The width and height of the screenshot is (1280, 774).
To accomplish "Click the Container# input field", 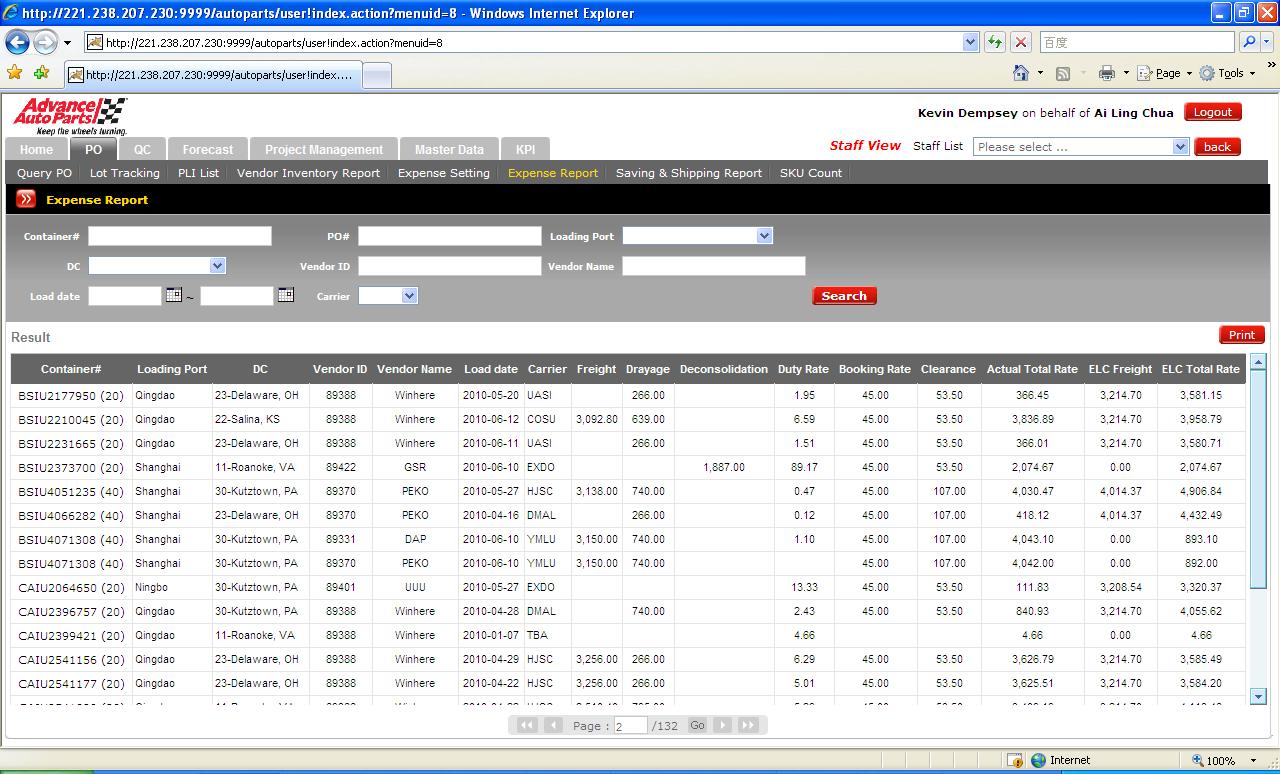I will [x=180, y=236].
